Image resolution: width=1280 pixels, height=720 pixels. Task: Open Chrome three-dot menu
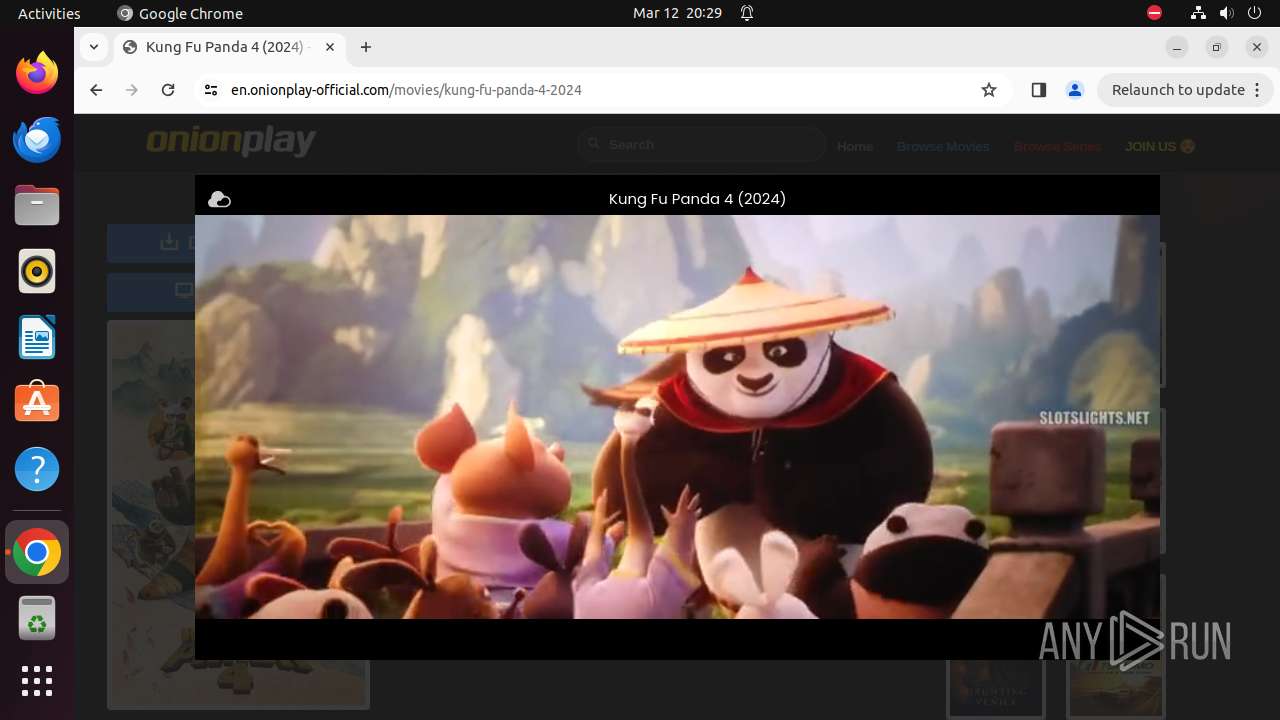(1259, 90)
